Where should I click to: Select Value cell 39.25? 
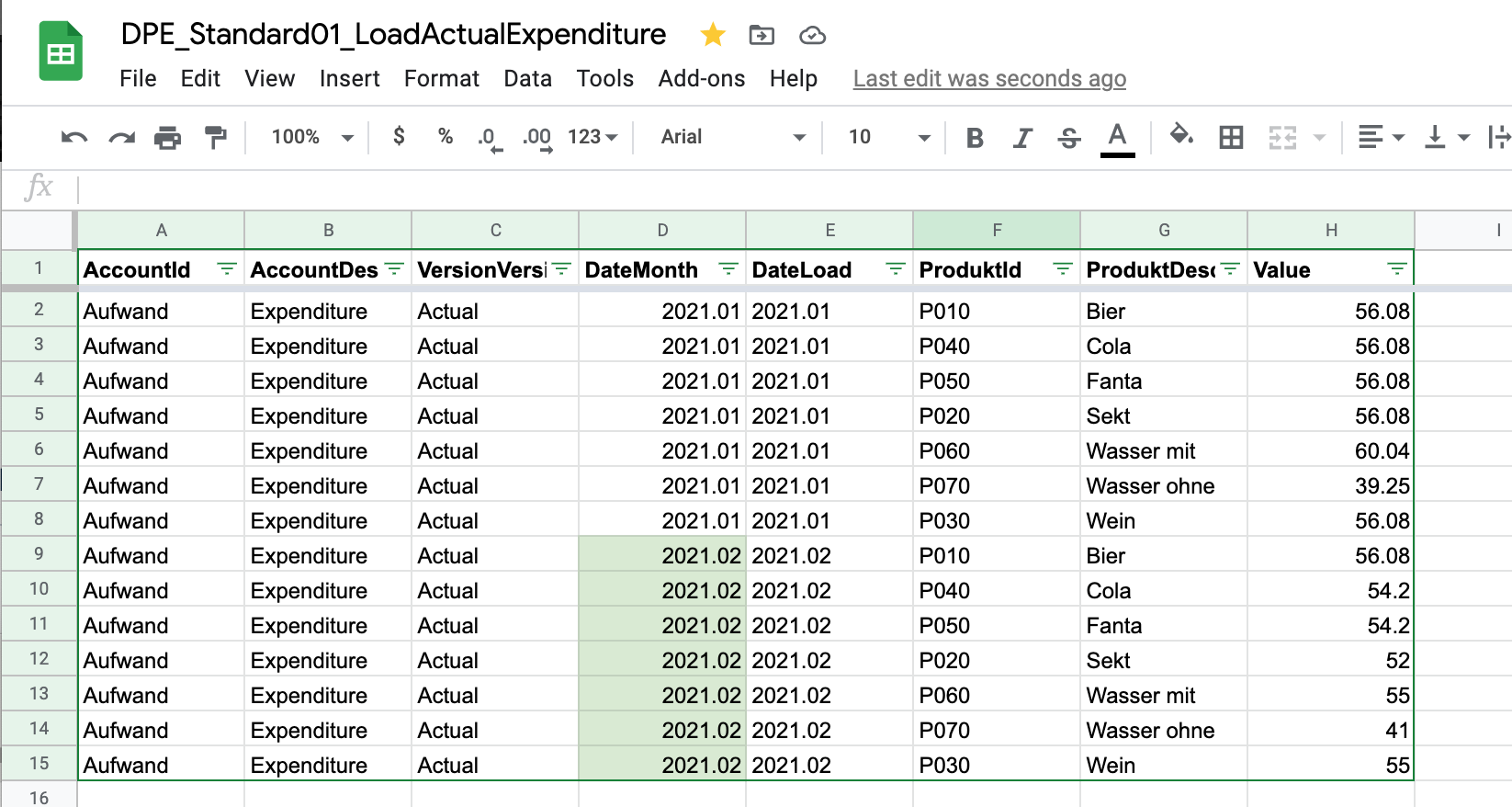[1330, 485]
